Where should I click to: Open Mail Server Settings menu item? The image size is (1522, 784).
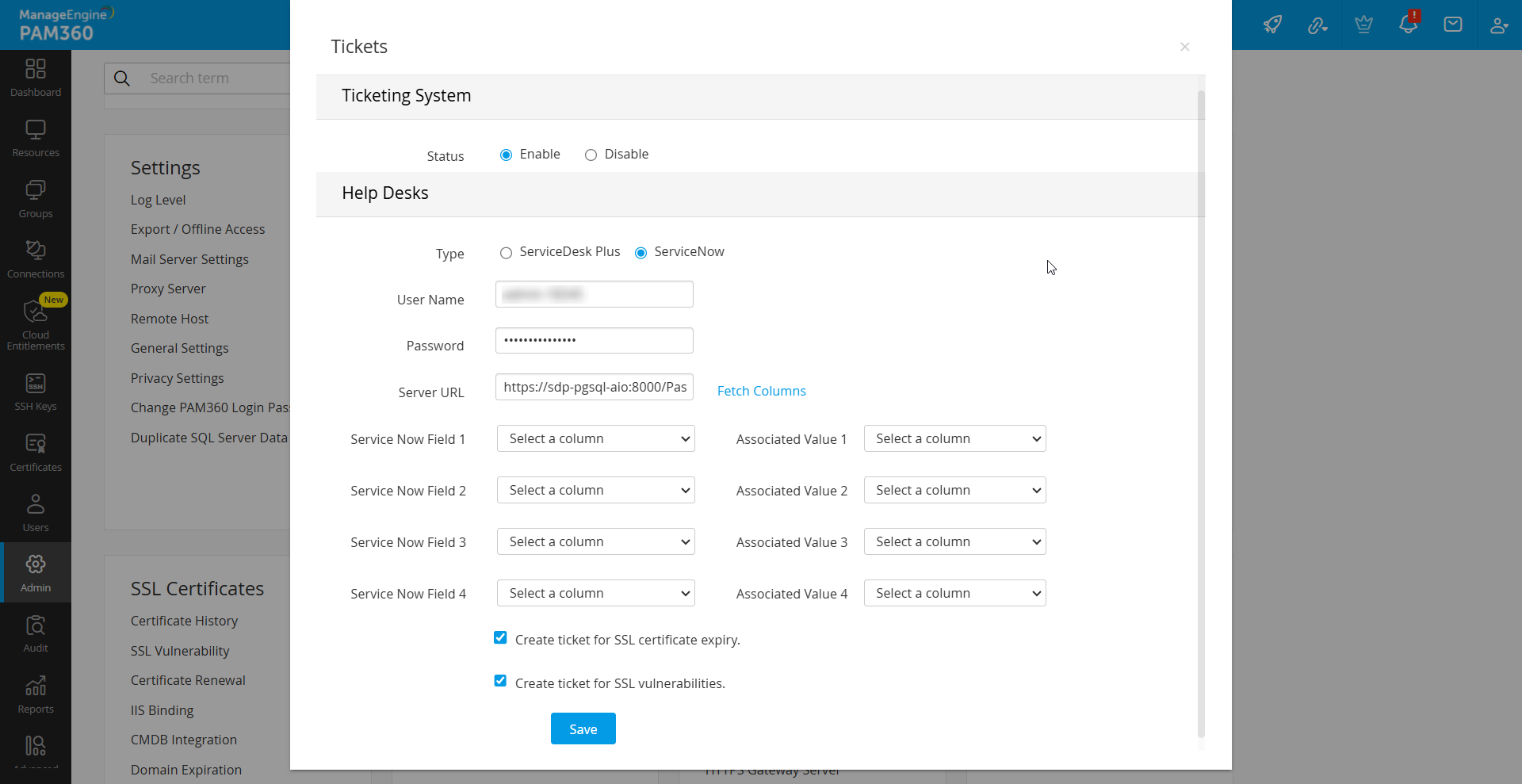189,259
